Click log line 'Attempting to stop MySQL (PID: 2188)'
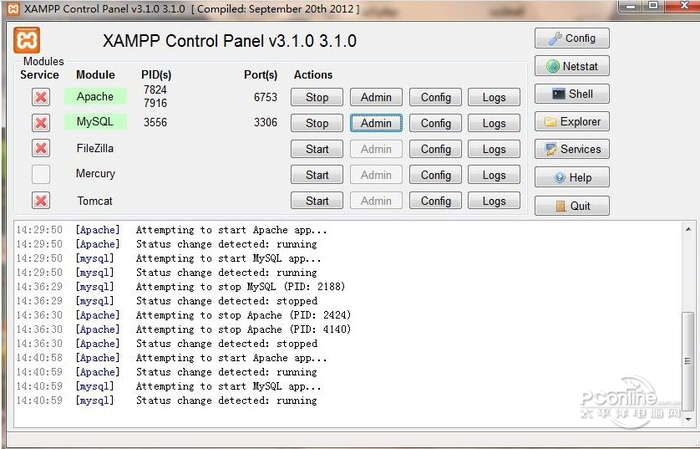Viewport: 700px width, 449px height. [x=241, y=287]
